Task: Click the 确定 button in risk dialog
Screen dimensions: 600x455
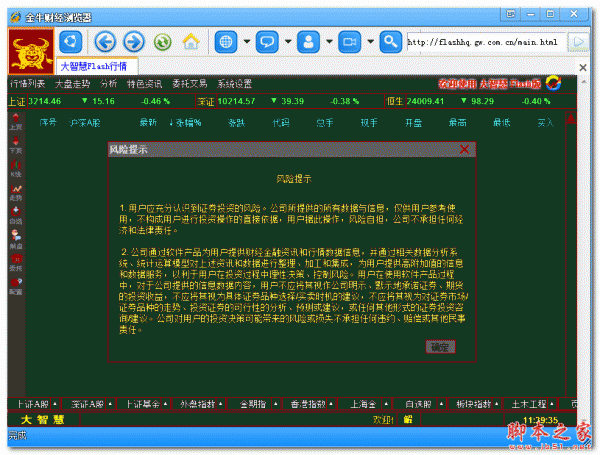Action: coord(440,347)
